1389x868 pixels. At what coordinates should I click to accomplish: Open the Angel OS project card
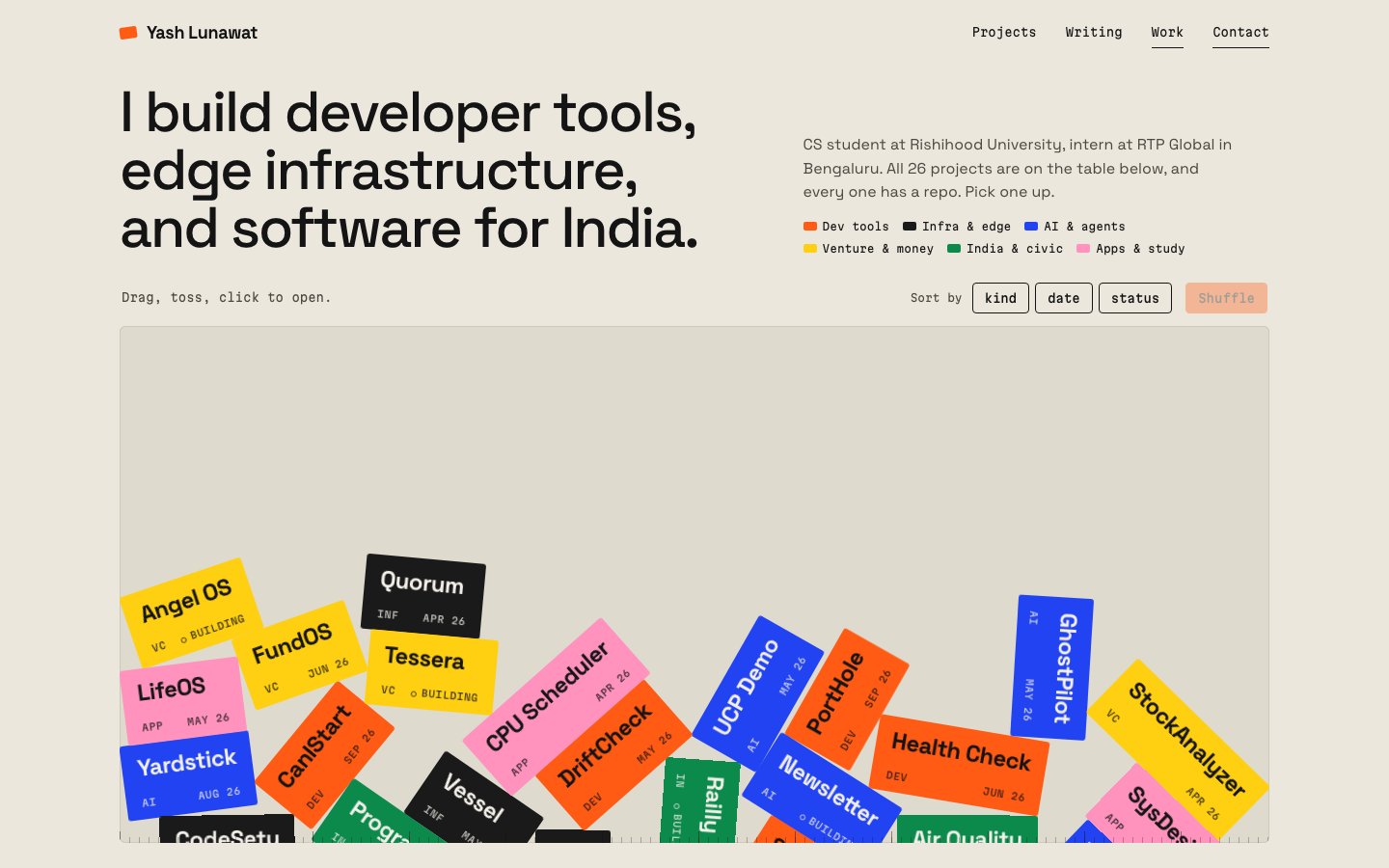coord(192,612)
